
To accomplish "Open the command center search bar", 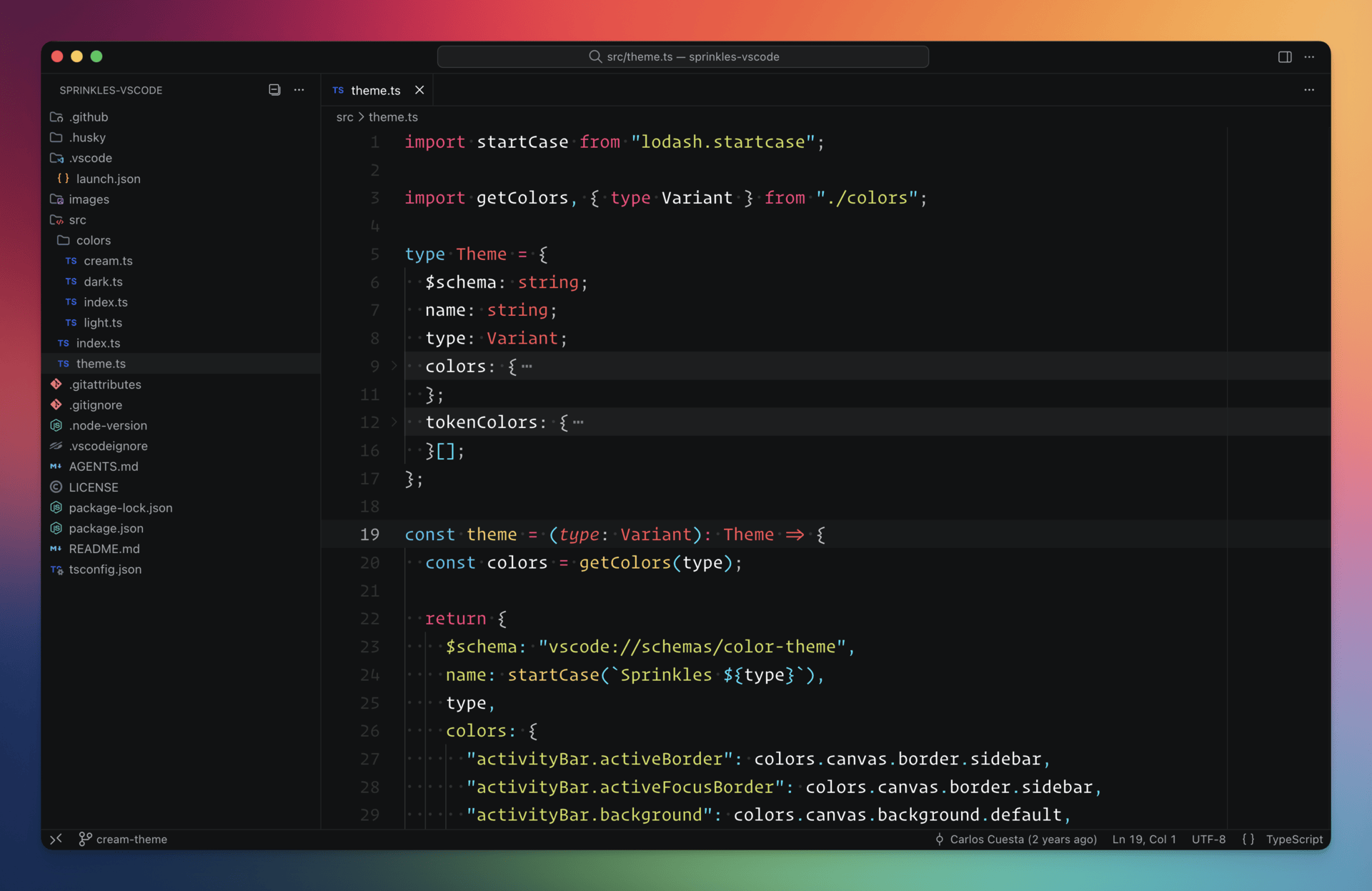I will (x=682, y=56).
